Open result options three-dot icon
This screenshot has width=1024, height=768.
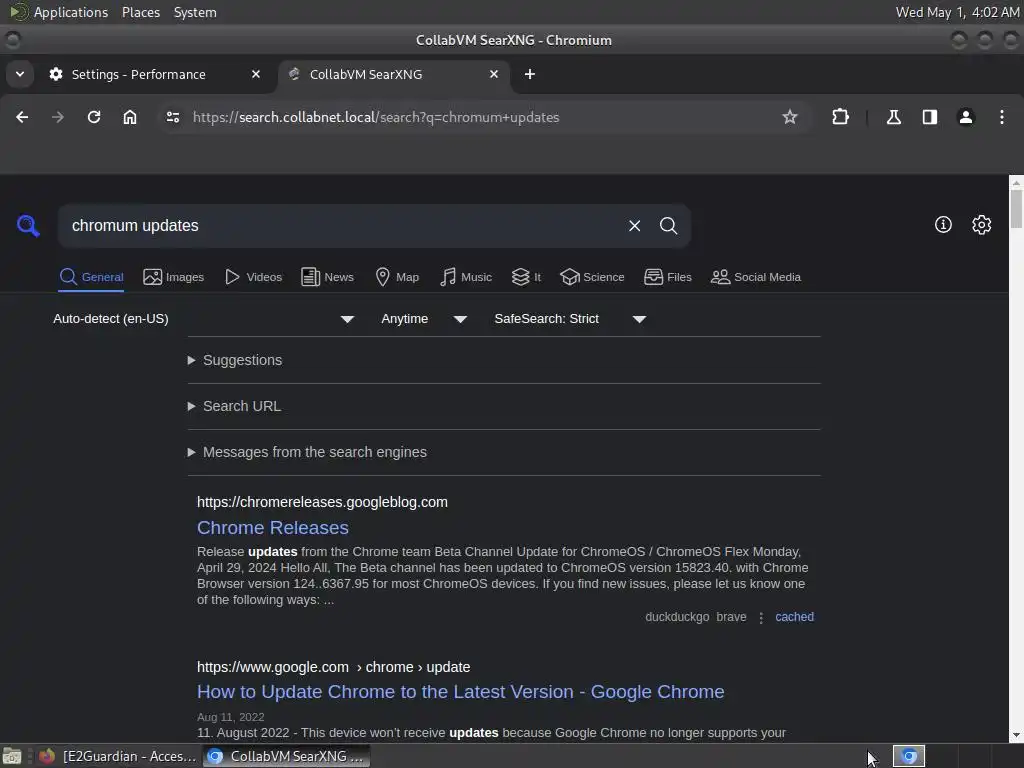click(761, 617)
